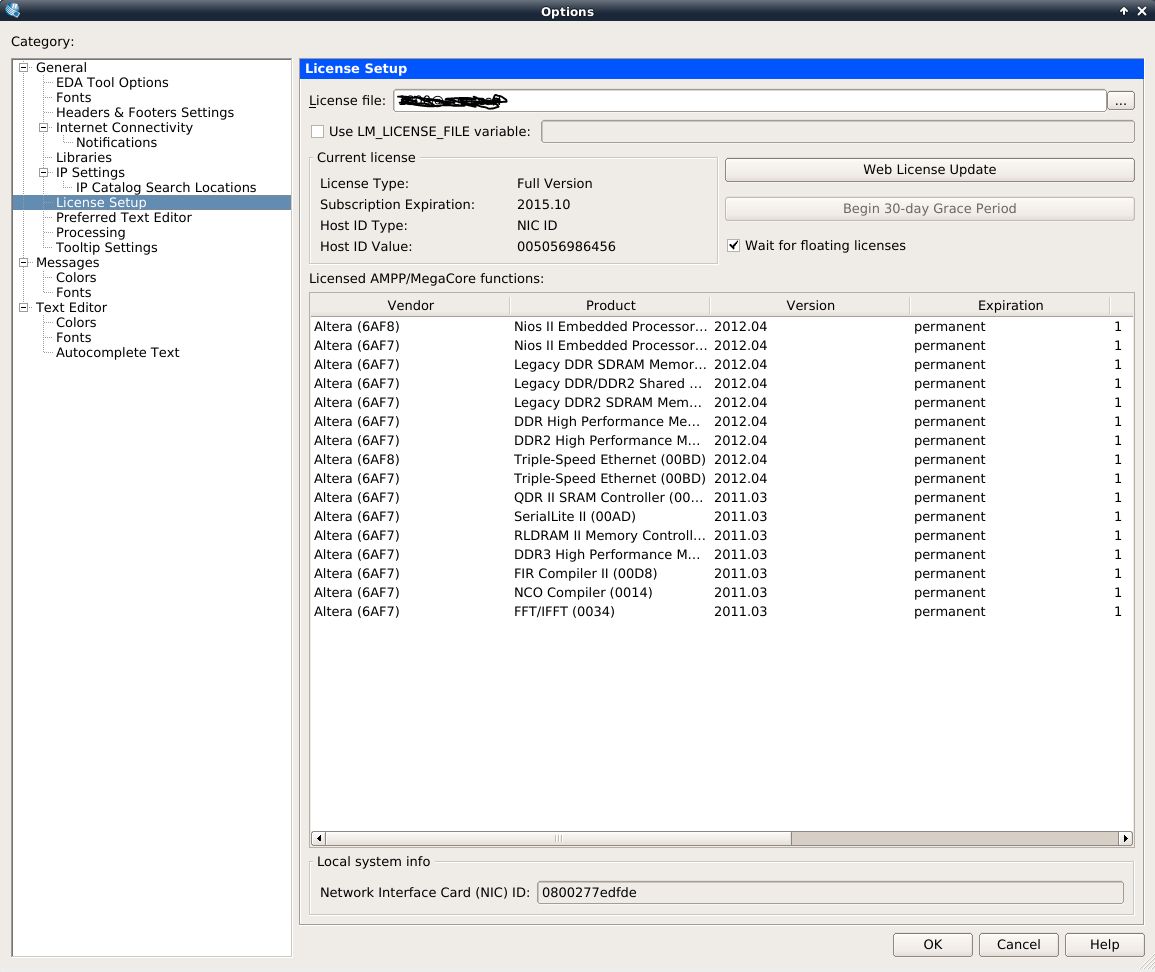
Task: Collapse the General category tree node
Action: [x=24, y=68]
